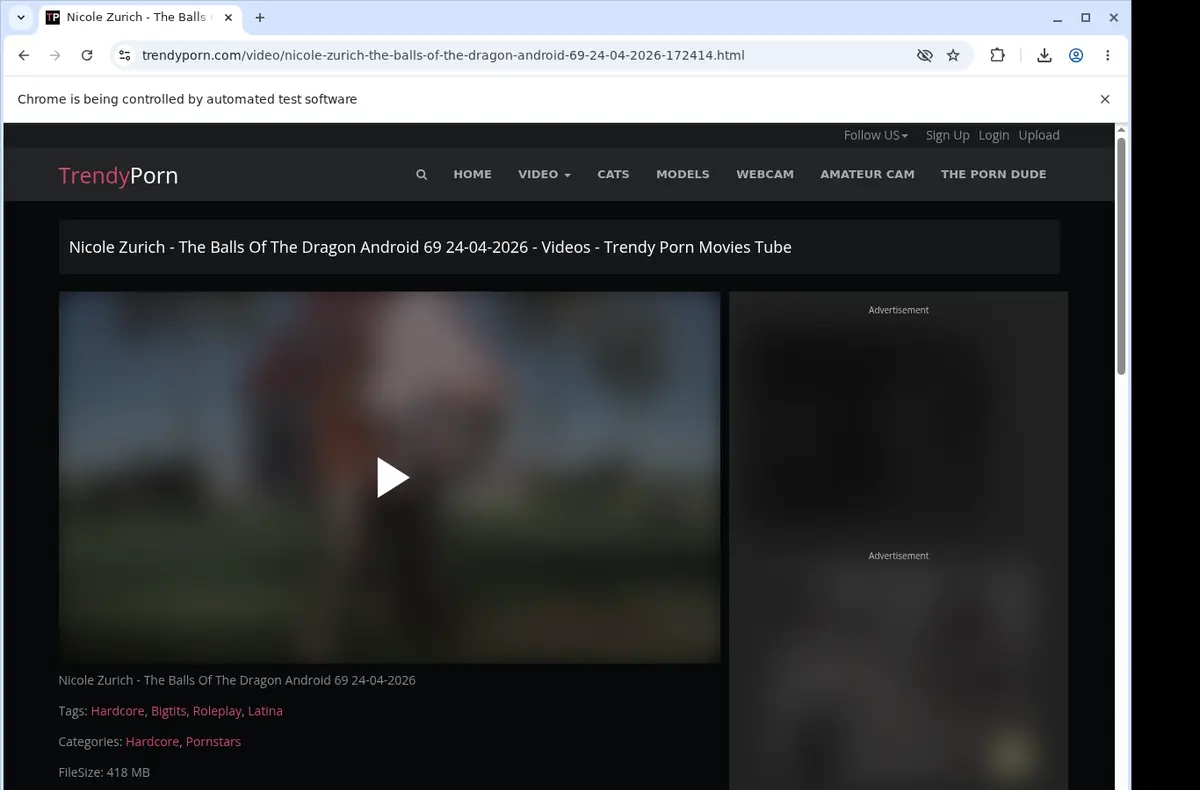Click the crossed-eye tracking protection icon
Image resolution: width=1200 pixels, height=790 pixels.
pos(925,56)
